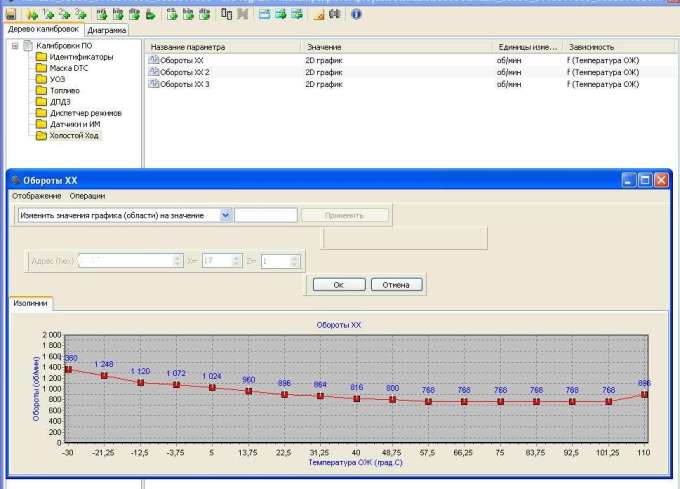The height and width of the screenshot is (489, 680).
Task: Switch to the Диаграмма tab
Action: [106, 31]
